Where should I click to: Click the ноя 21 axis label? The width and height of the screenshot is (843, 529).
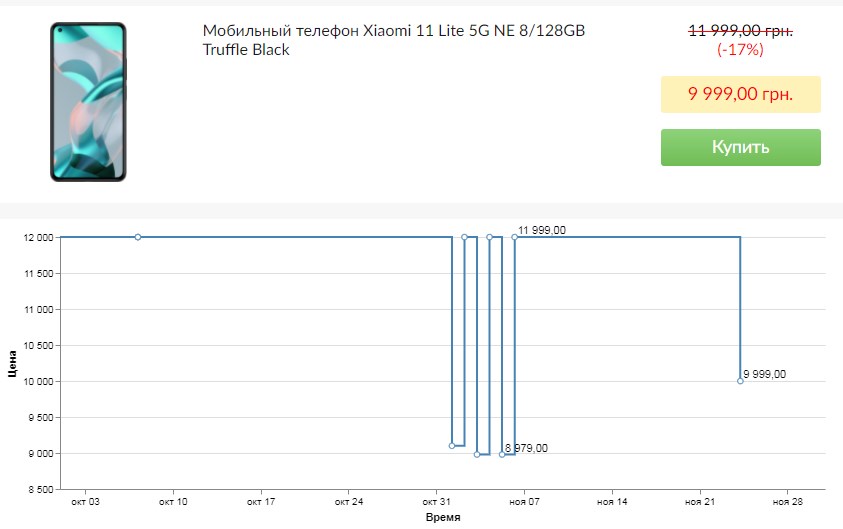point(700,502)
